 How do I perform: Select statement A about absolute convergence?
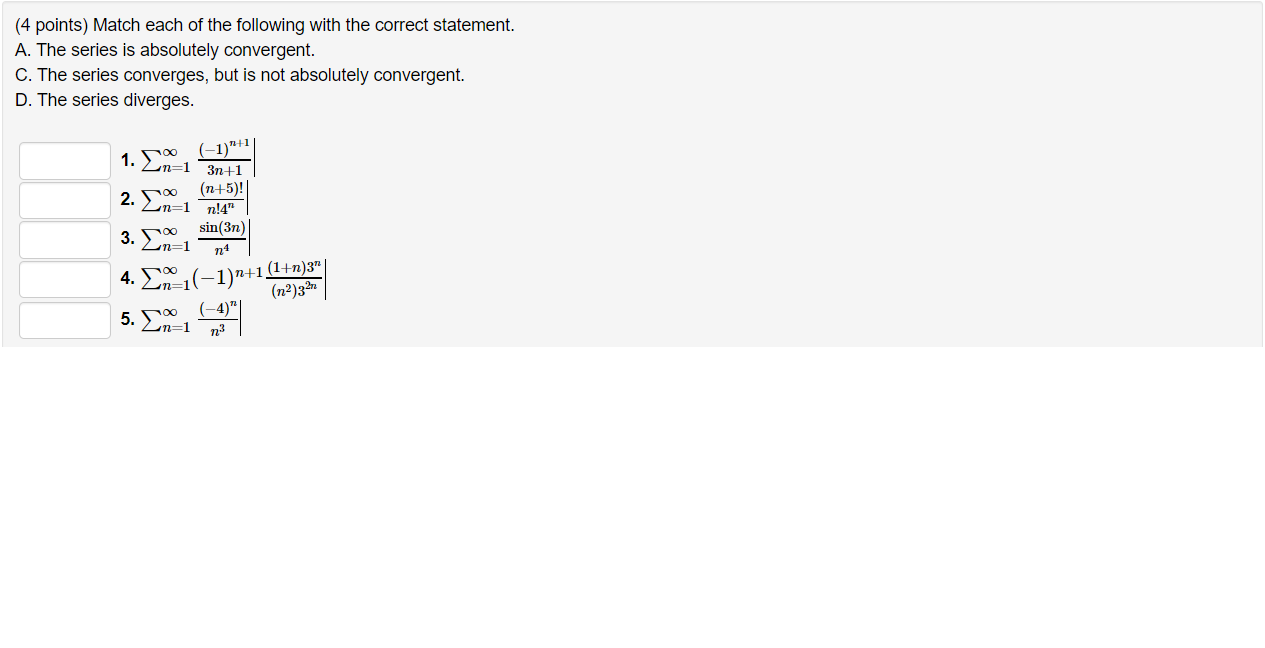165,49
